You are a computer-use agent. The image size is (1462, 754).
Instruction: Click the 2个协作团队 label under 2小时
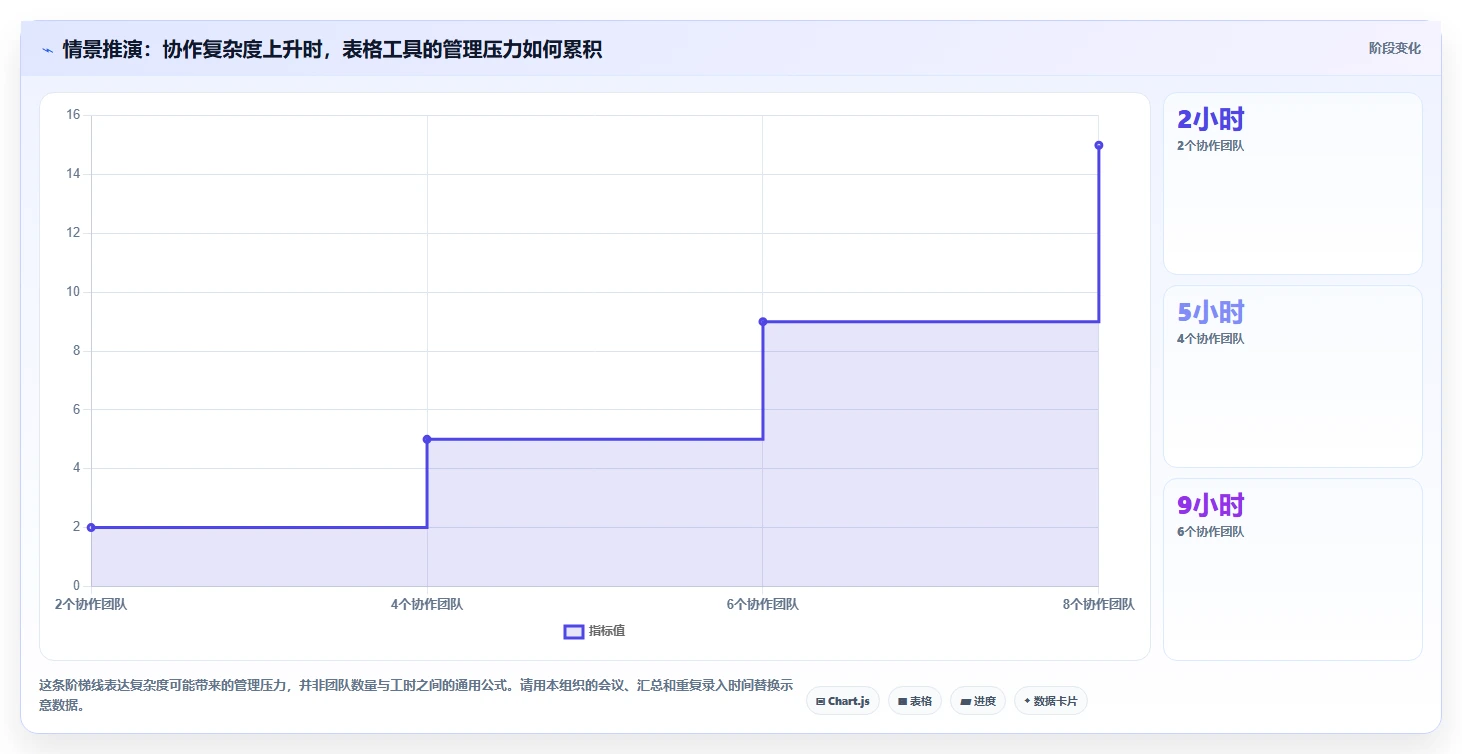[x=1210, y=146]
